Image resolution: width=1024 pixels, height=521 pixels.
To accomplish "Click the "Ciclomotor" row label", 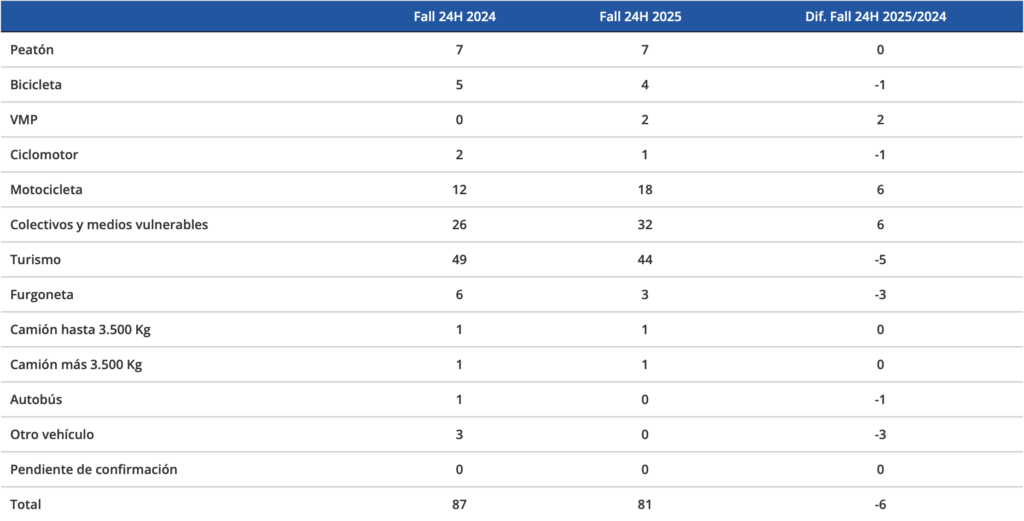I will (44, 155).
